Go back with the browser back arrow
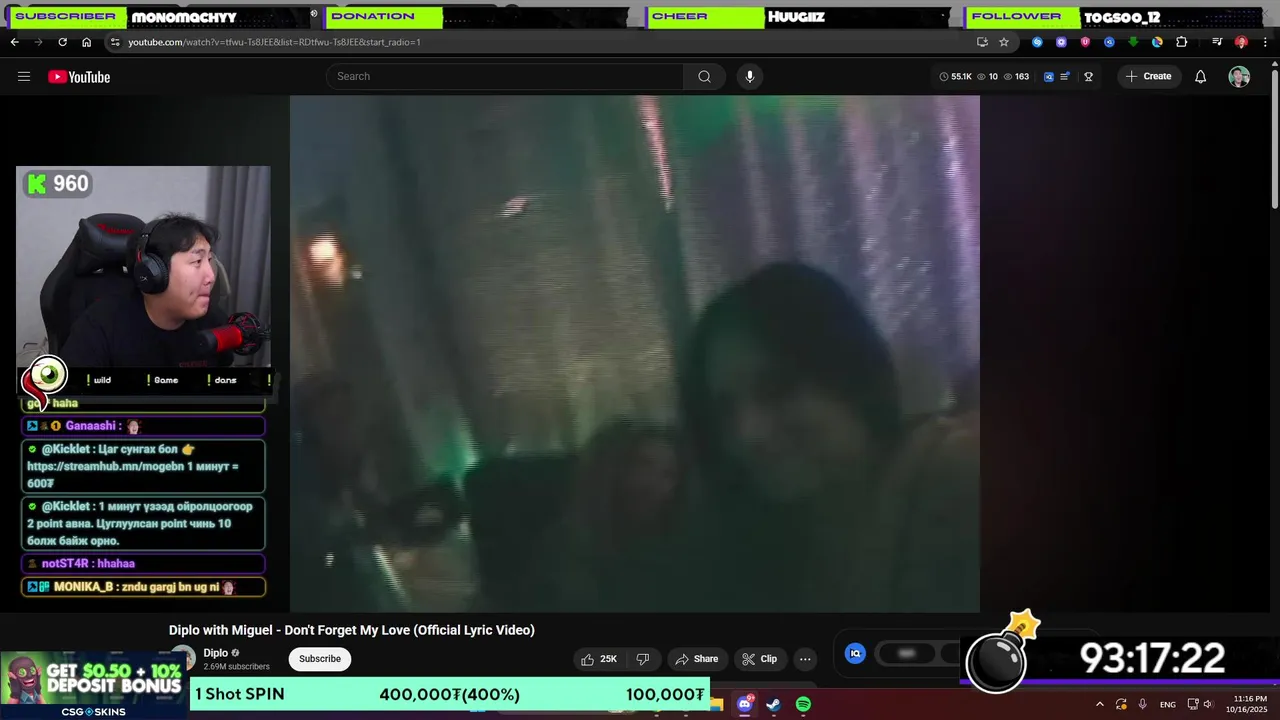The image size is (1280, 720). 14,42
